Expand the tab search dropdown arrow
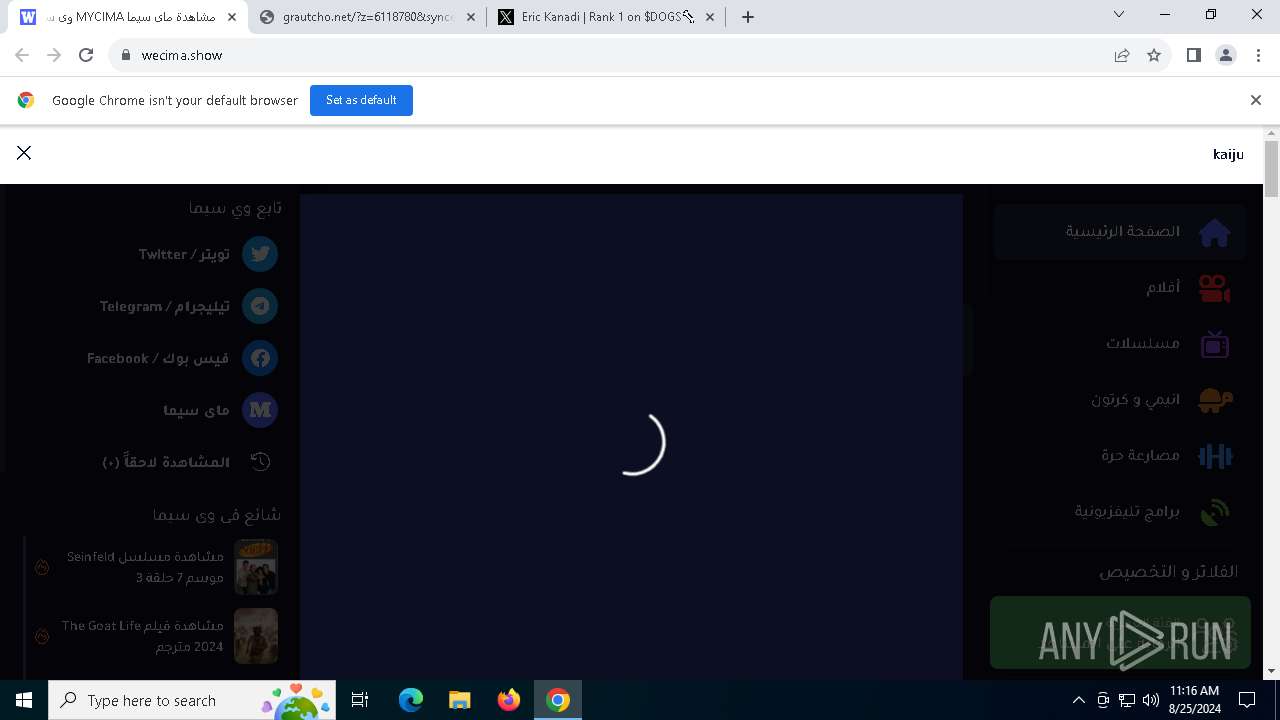The height and width of the screenshot is (720, 1280). coord(1119,15)
